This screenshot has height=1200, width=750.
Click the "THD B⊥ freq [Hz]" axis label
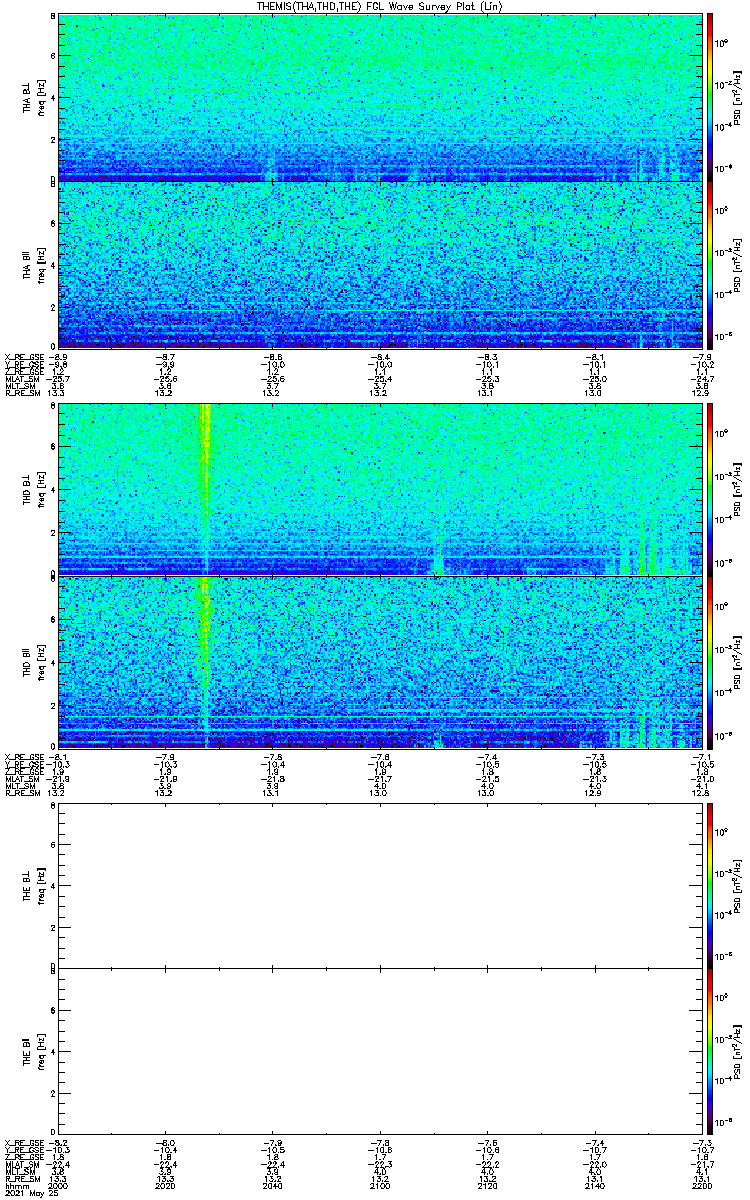point(33,489)
